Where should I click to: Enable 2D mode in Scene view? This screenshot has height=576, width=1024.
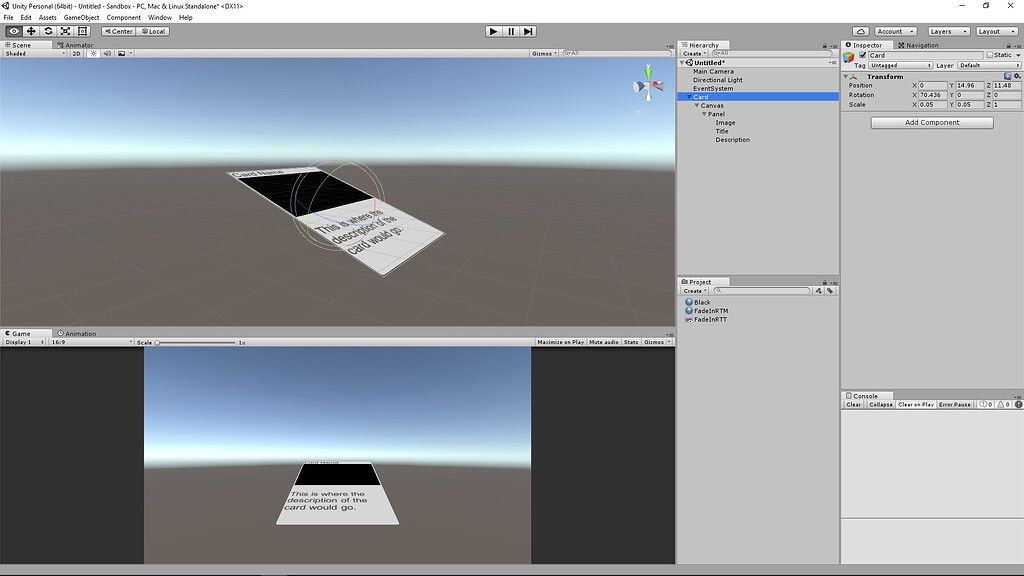(x=76, y=53)
